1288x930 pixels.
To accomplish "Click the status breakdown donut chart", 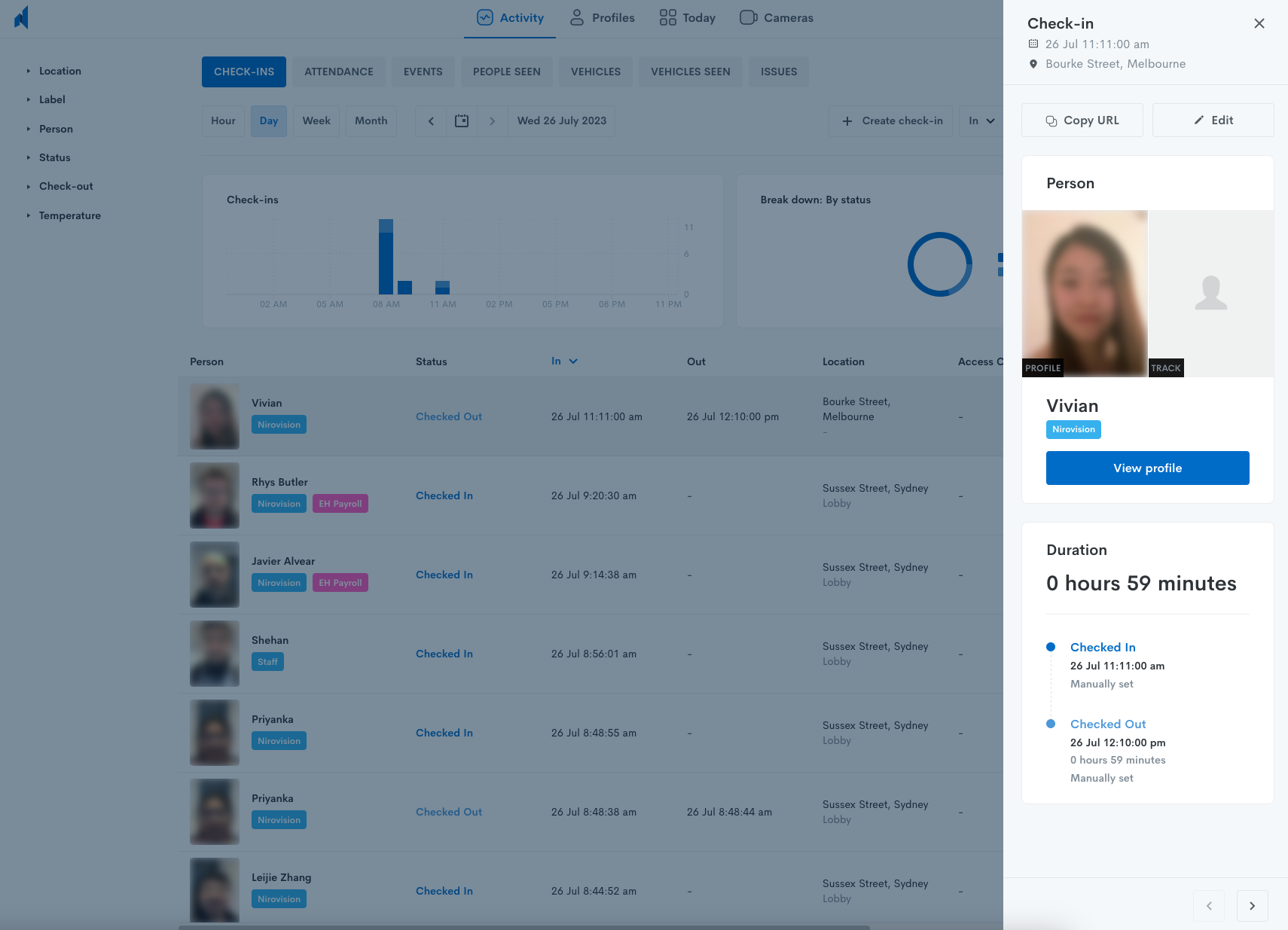I will (x=939, y=264).
